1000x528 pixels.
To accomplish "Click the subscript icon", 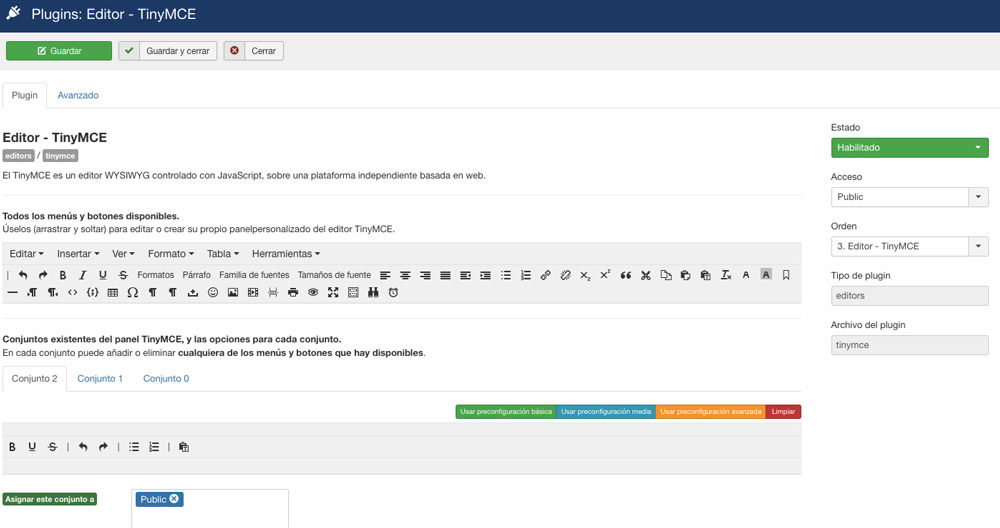I will click(585, 275).
